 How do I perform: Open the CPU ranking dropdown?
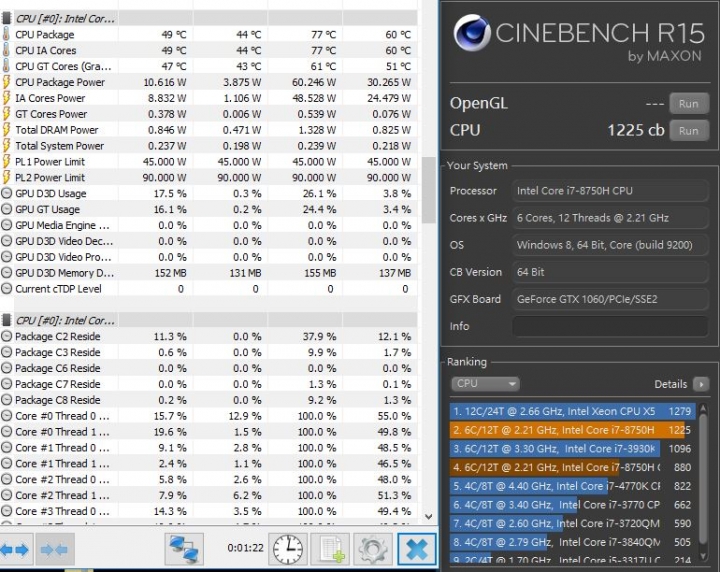point(485,384)
